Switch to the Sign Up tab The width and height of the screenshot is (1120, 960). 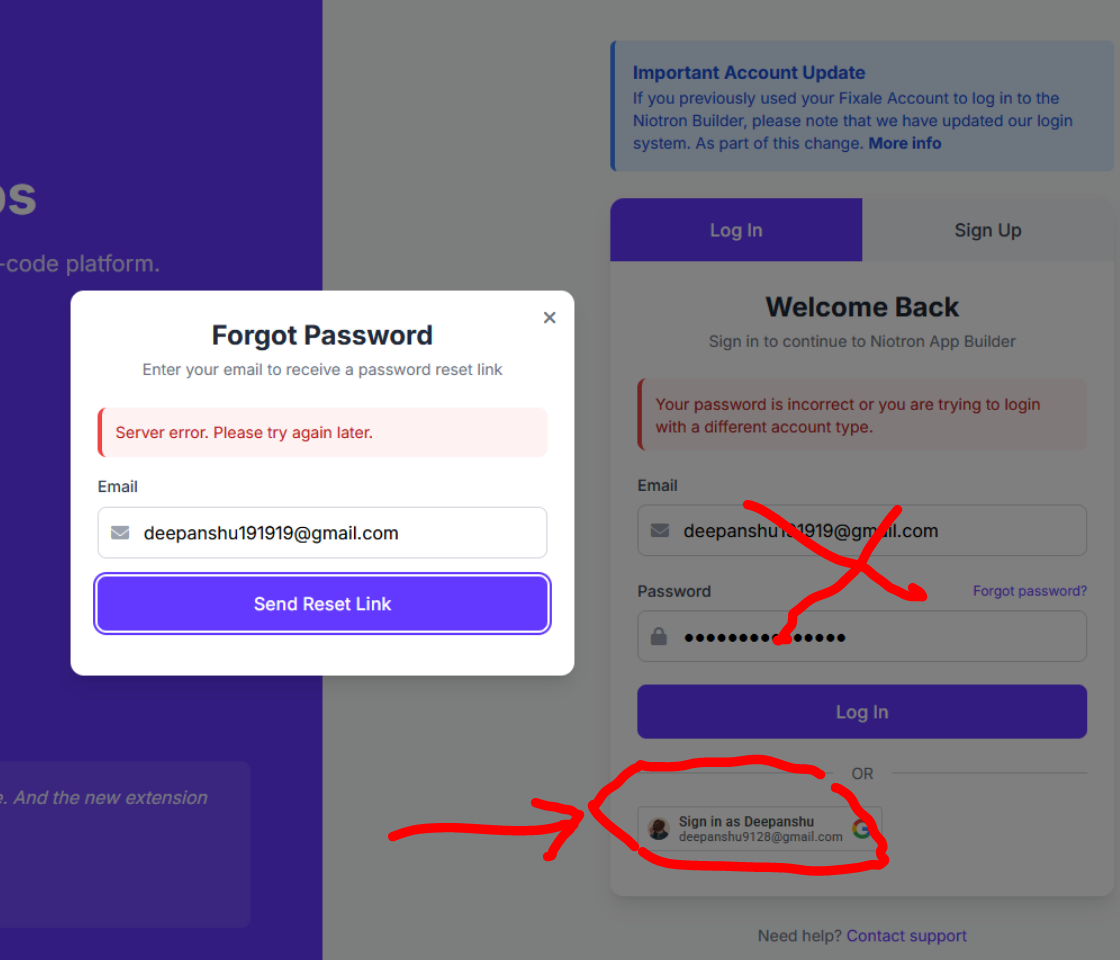tap(987, 230)
